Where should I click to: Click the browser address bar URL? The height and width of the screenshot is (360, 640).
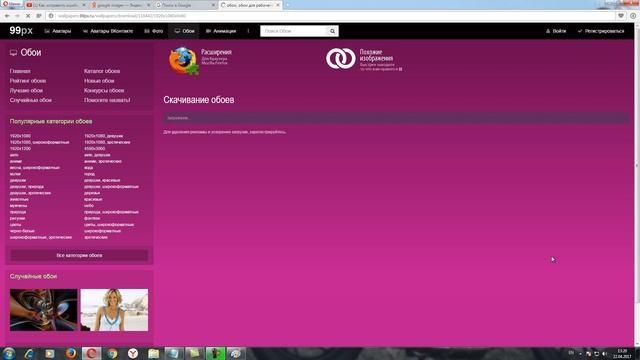[x=122, y=16]
